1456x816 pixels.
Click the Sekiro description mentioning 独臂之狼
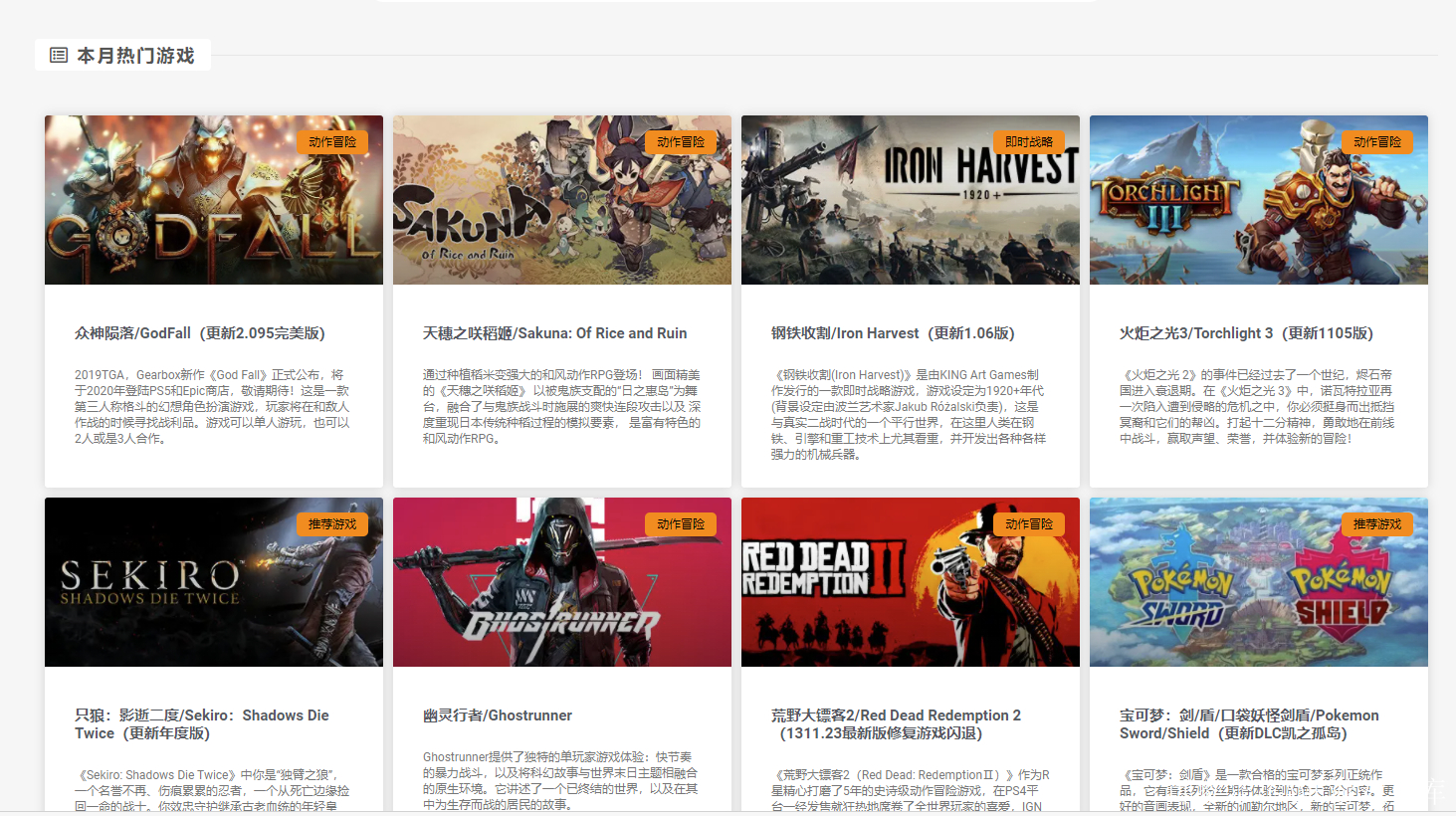tap(212, 791)
